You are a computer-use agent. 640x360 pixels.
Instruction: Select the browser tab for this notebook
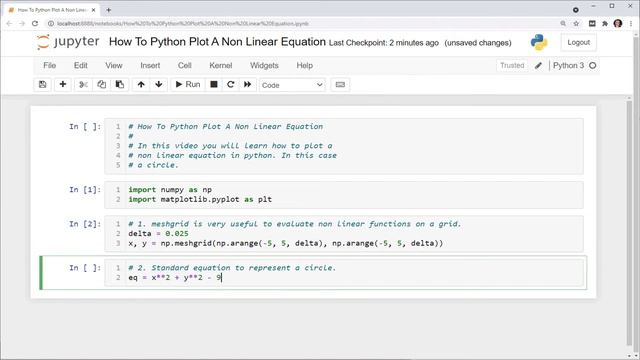click(52, 10)
